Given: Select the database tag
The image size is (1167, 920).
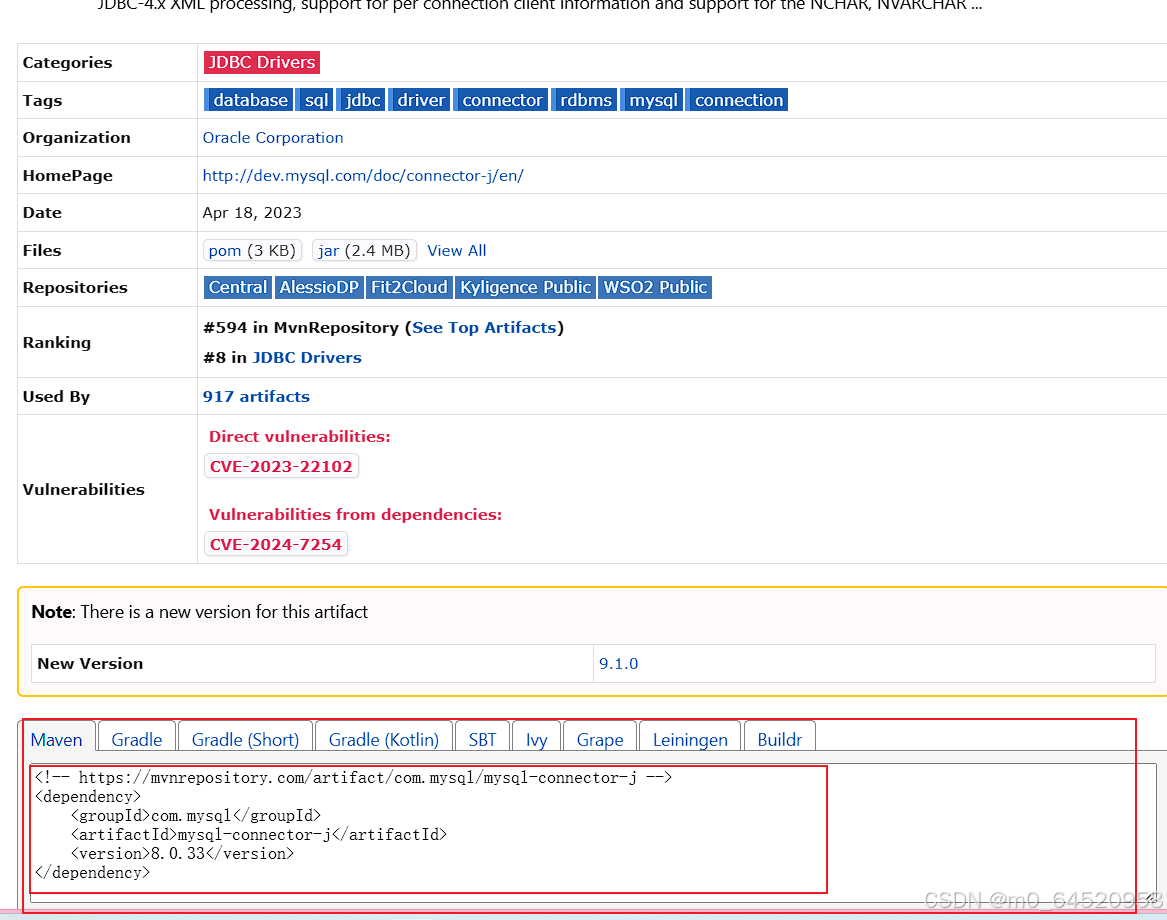Looking at the screenshot, I should point(248,100).
